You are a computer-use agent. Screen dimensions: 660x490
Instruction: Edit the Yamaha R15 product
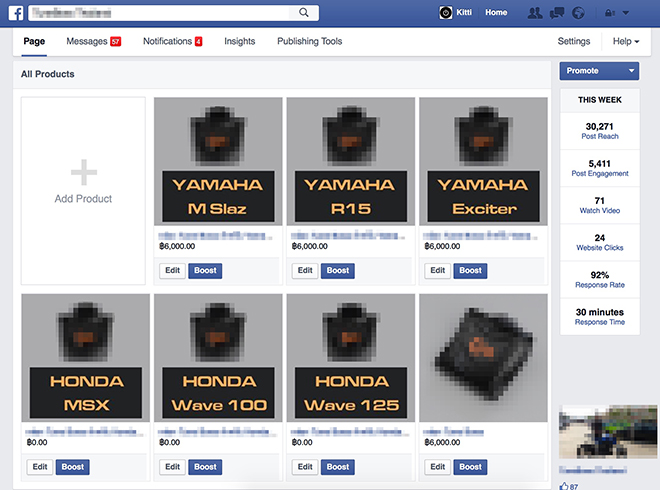[x=305, y=271]
